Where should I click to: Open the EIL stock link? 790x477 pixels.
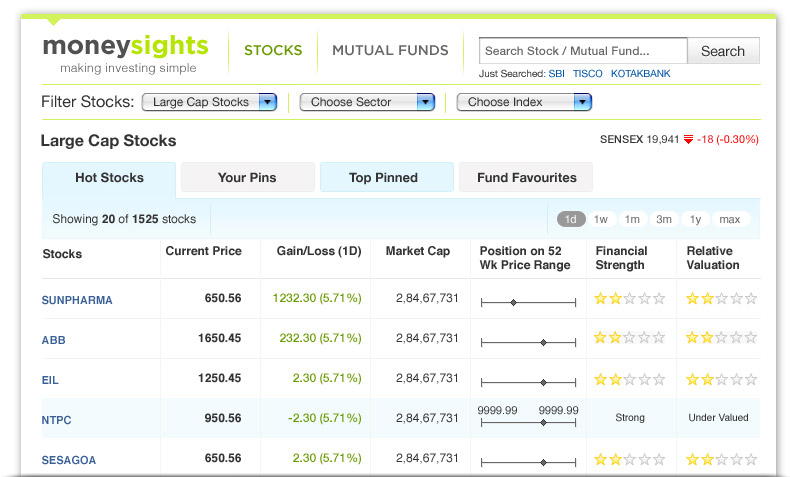pos(50,380)
